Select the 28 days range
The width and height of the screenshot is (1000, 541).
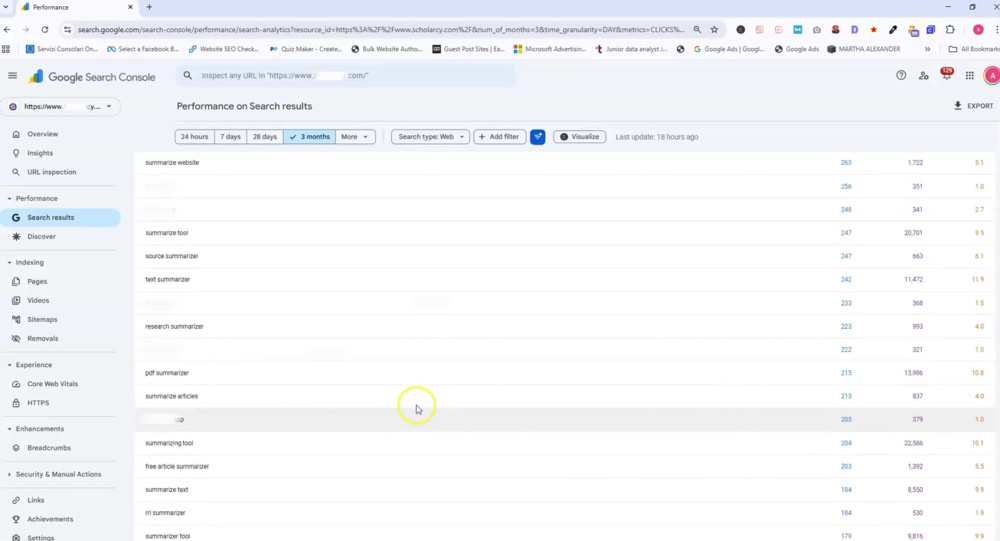tap(265, 137)
